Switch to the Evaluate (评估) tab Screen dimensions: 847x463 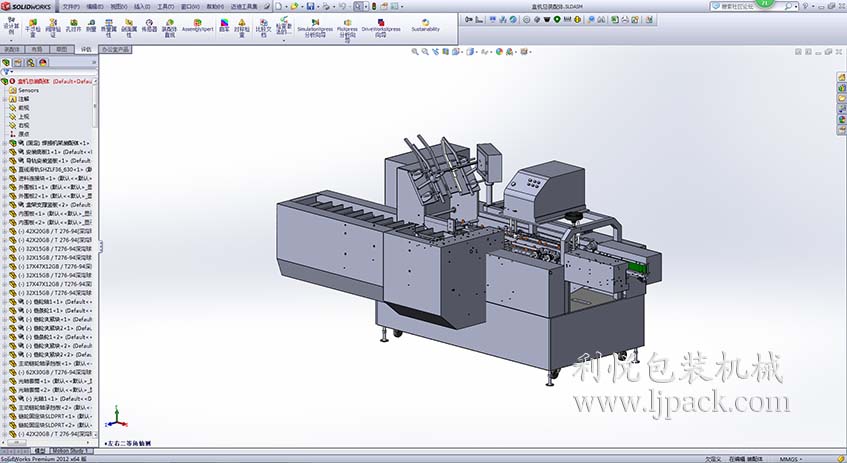(x=86, y=48)
